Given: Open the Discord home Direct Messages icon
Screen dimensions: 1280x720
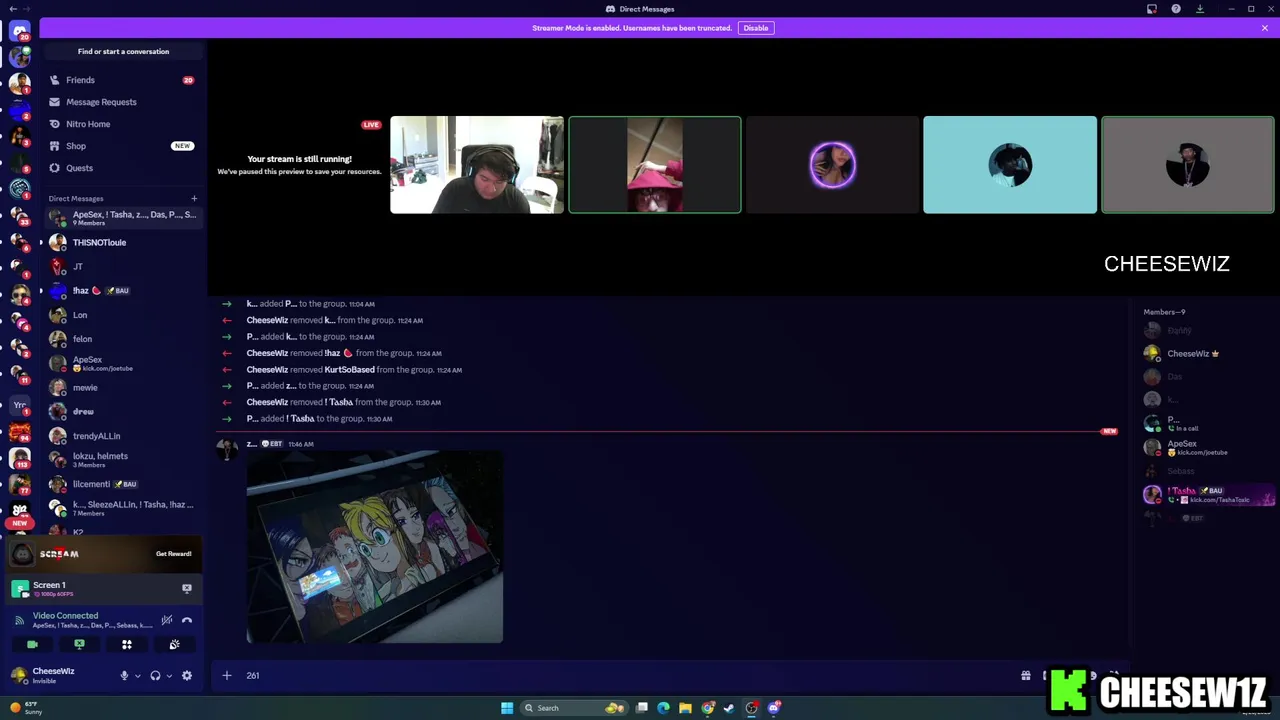Looking at the screenshot, I should [19, 31].
